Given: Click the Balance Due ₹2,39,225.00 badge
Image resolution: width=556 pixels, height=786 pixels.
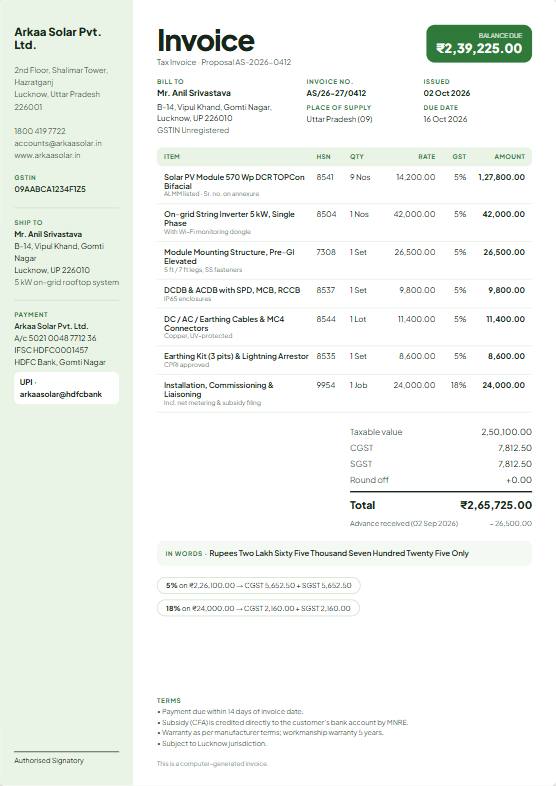Looking at the screenshot, I should pyautogui.click(x=479, y=44).
